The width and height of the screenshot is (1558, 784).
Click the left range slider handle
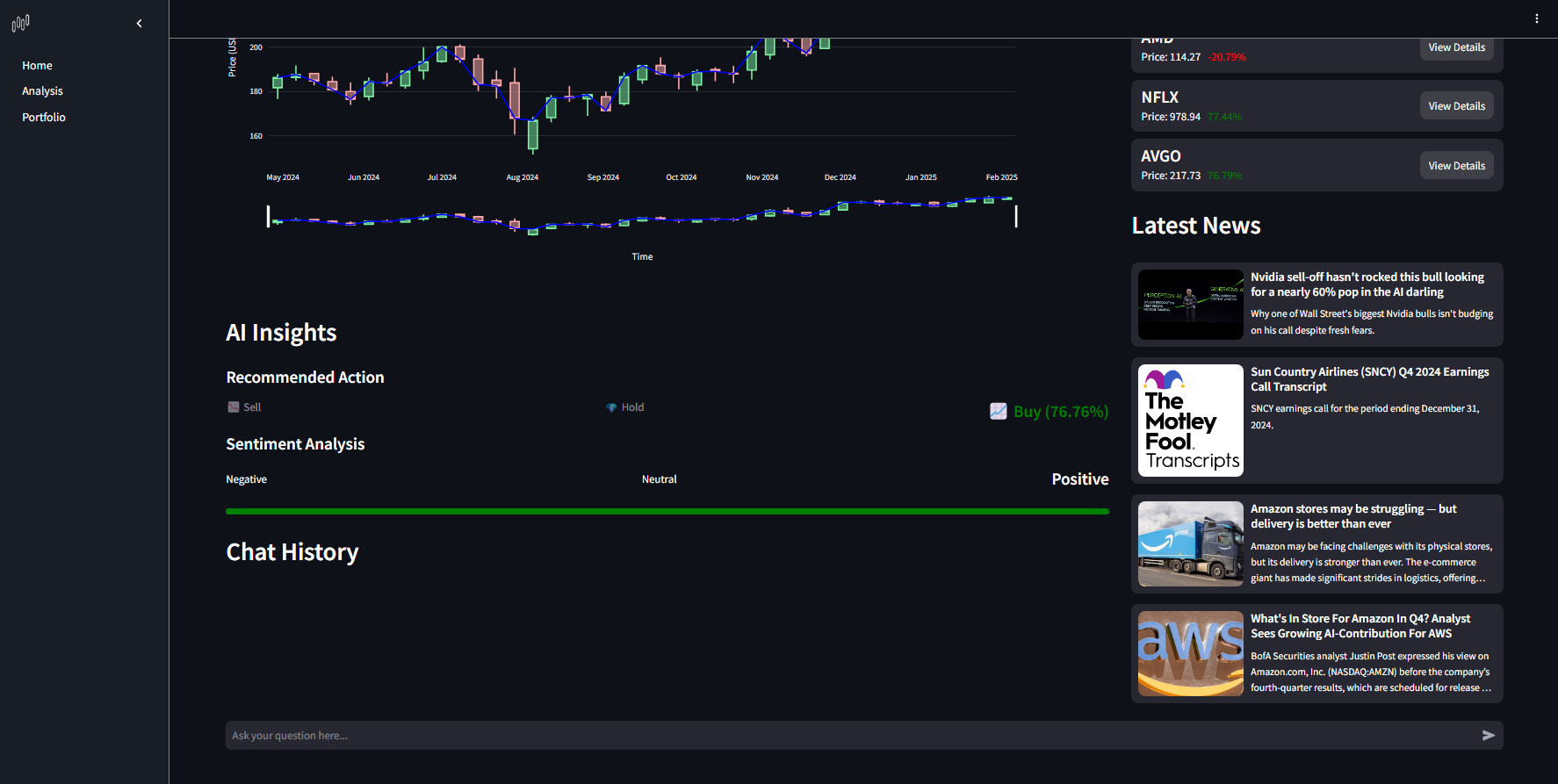click(268, 216)
